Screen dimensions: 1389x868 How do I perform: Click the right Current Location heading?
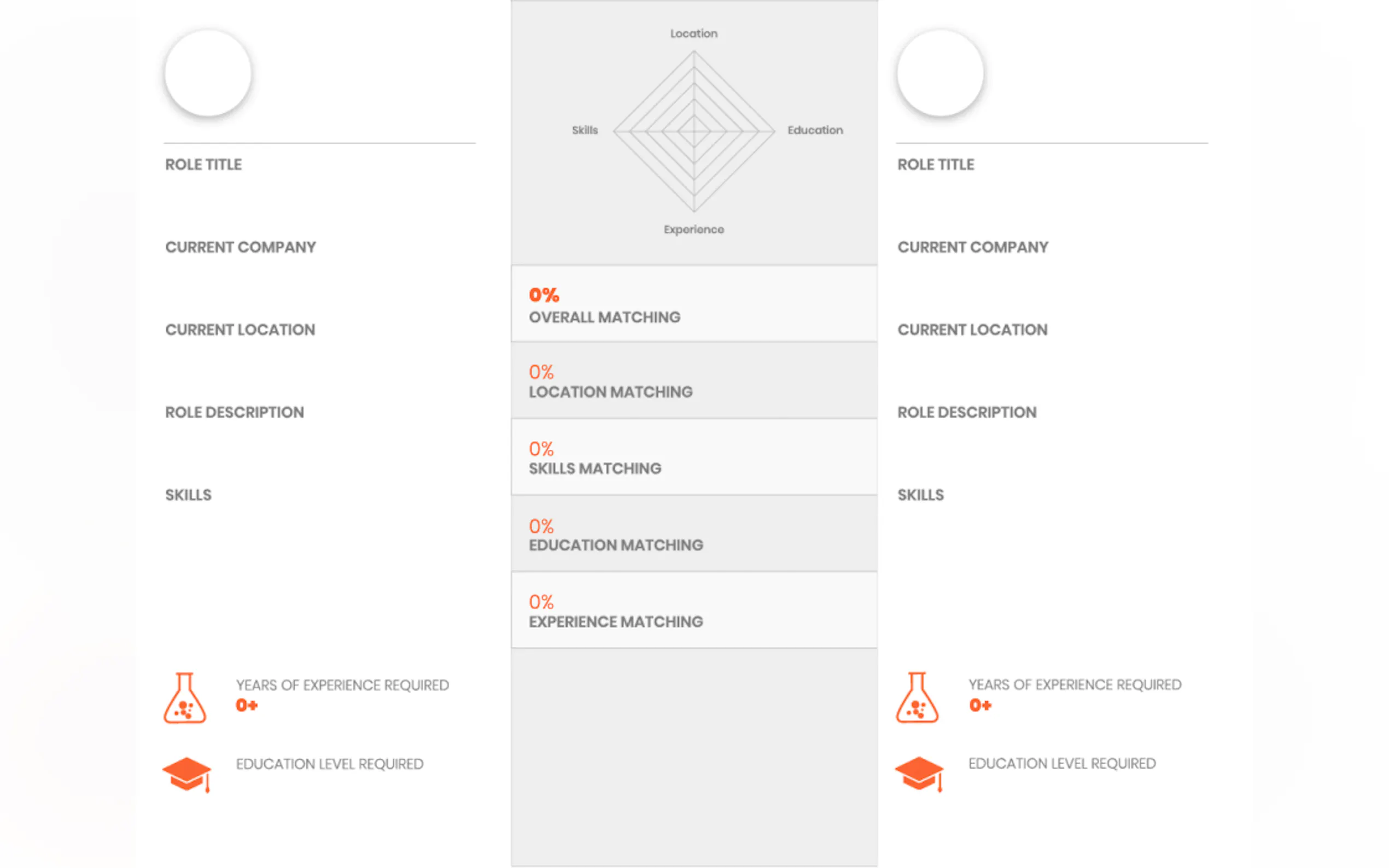click(972, 330)
